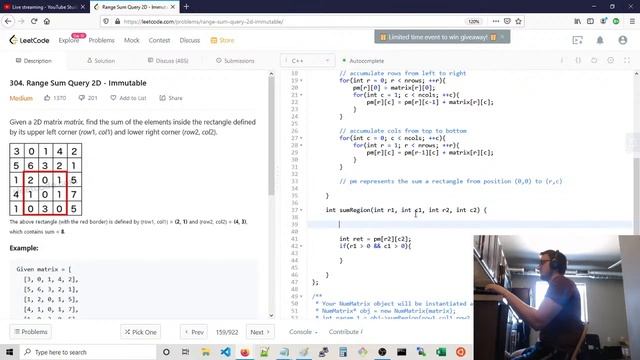Image resolution: width=640 pixels, height=360 pixels.
Task: Click the problem matrix example image
Action: coord(46,179)
